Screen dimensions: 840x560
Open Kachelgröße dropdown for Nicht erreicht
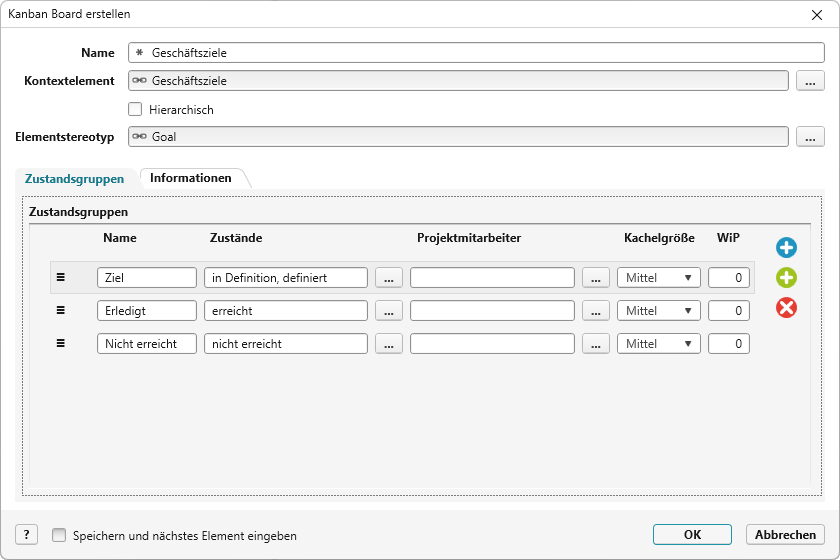(658, 343)
